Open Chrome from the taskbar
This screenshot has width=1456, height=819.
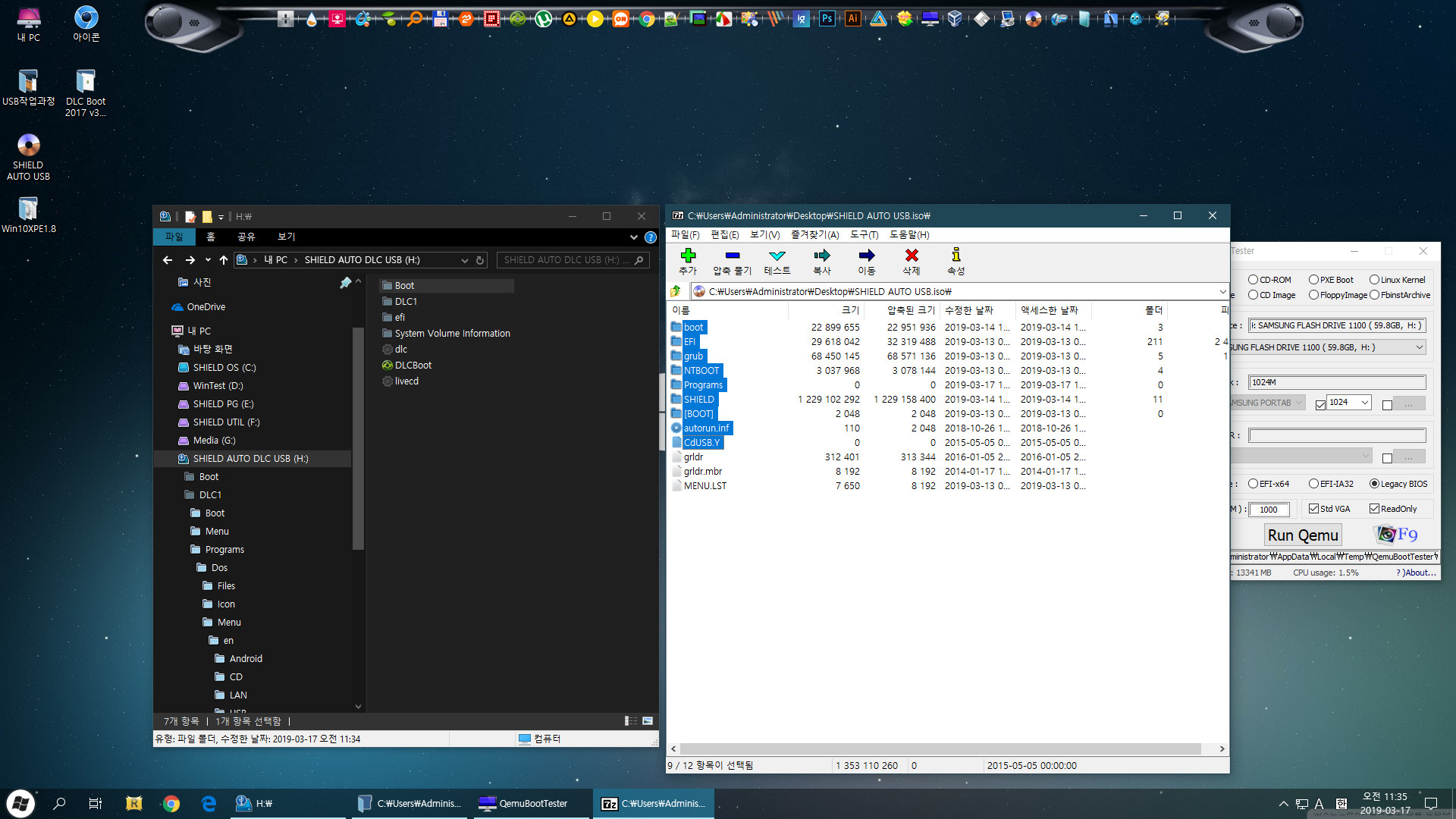coord(171,804)
